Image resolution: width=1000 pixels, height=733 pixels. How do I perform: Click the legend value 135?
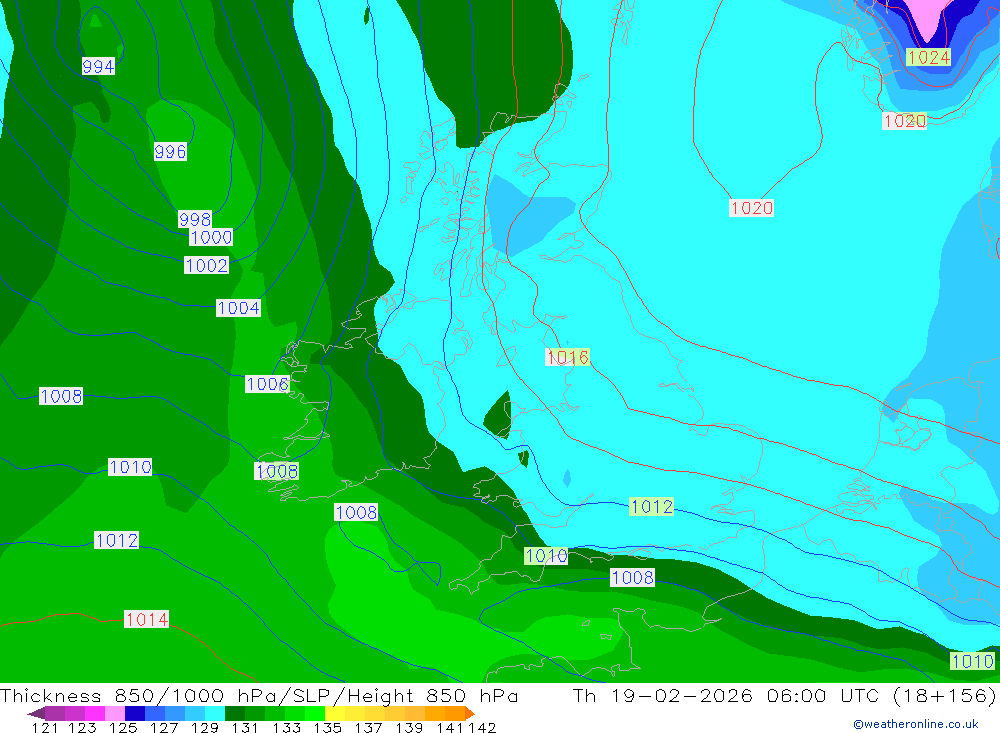pos(327,728)
